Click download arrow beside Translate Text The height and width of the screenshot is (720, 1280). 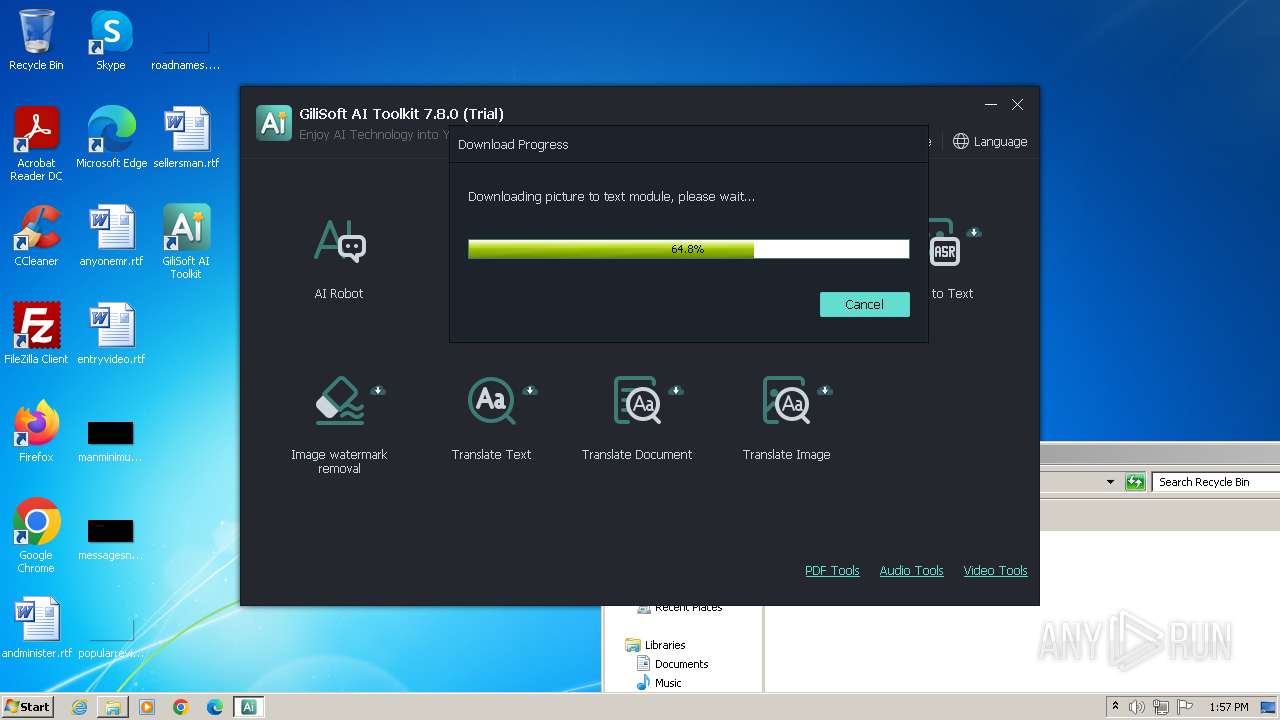pyautogui.click(x=530, y=390)
